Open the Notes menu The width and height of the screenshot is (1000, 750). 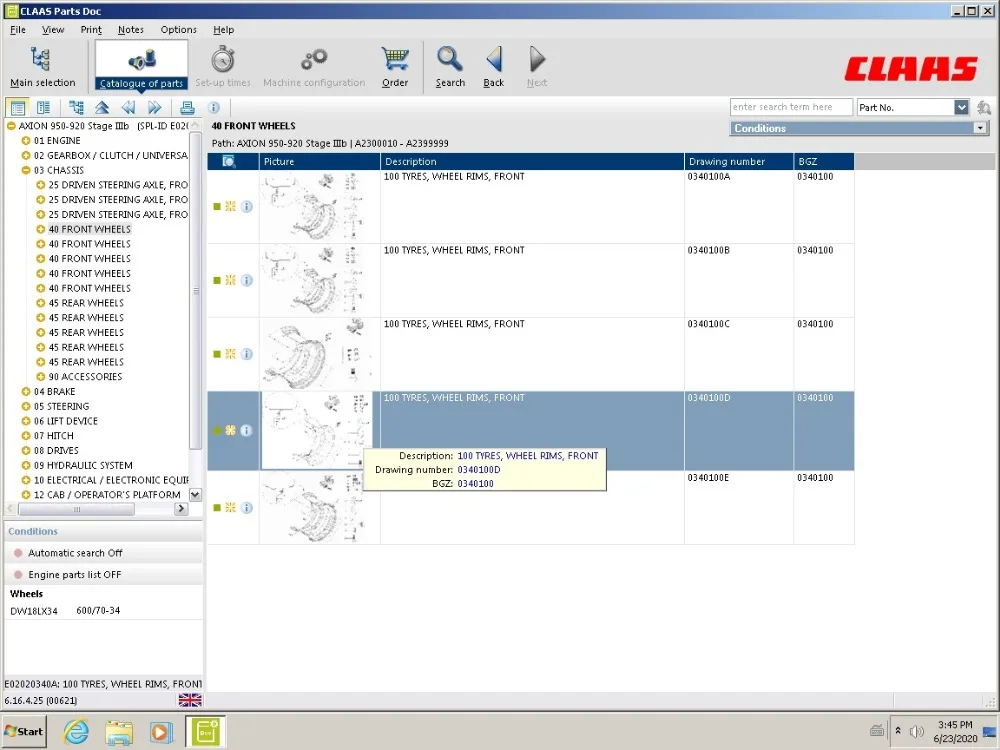[131, 30]
